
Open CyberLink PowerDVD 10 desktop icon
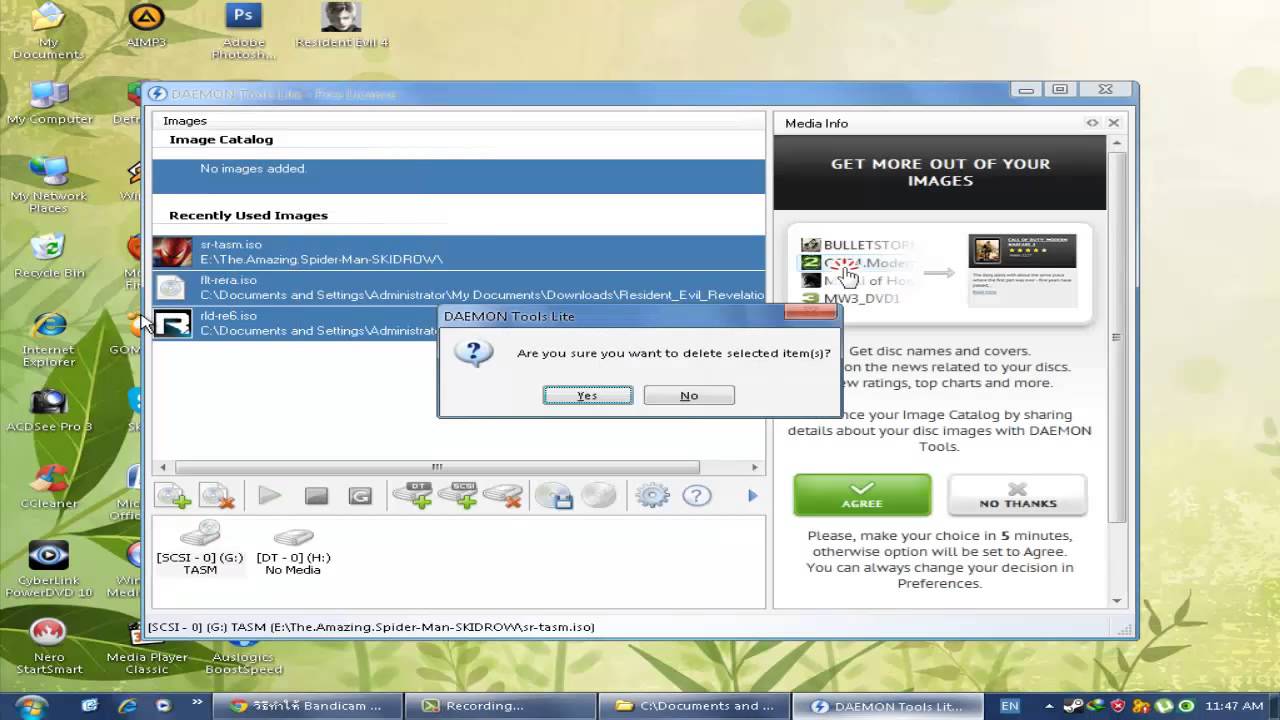tap(48, 568)
